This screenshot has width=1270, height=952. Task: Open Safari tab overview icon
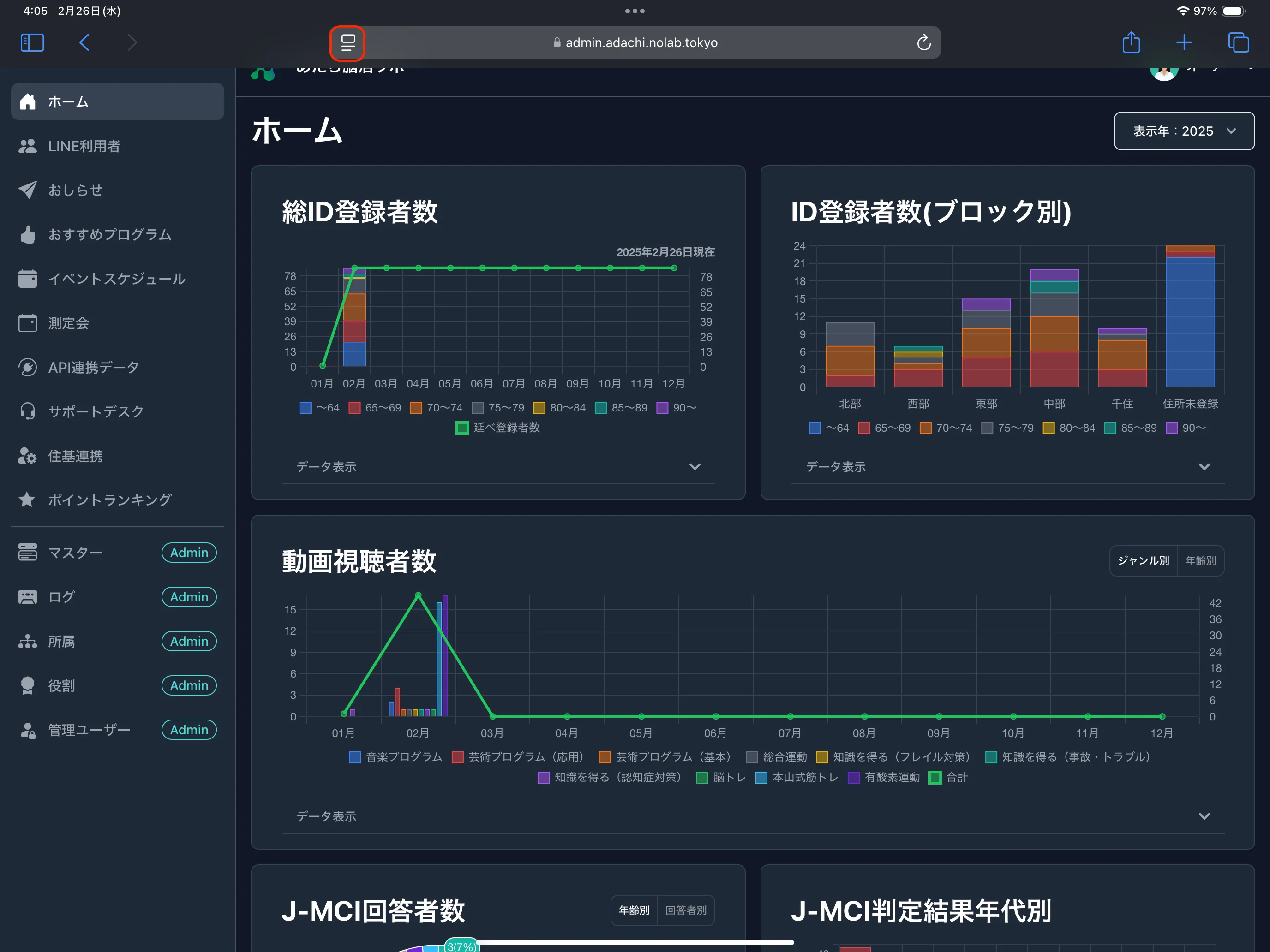pyautogui.click(x=1238, y=42)
